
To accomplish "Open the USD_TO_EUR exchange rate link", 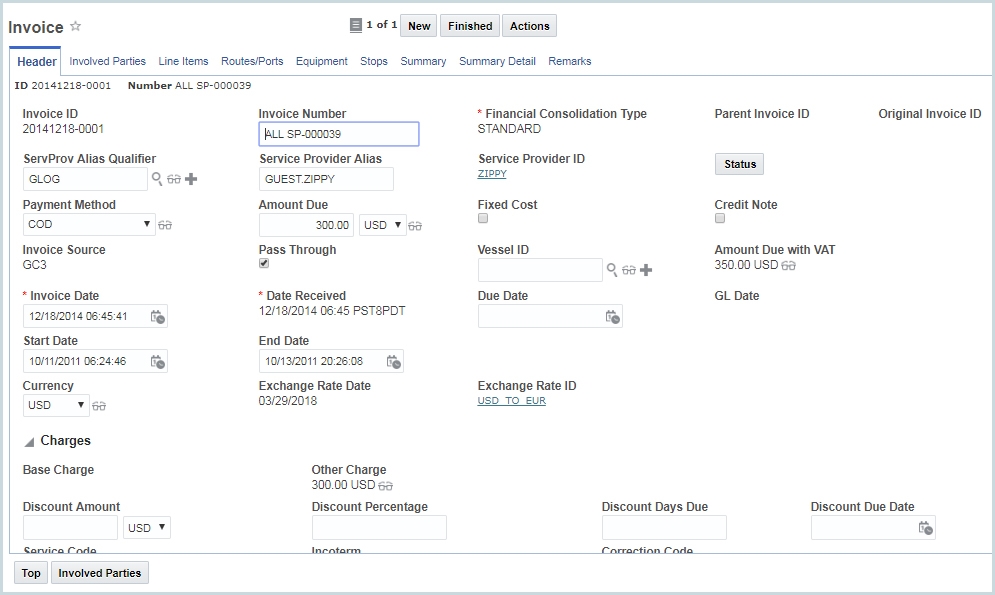I will pyautogui.click(x=511, y=401).
